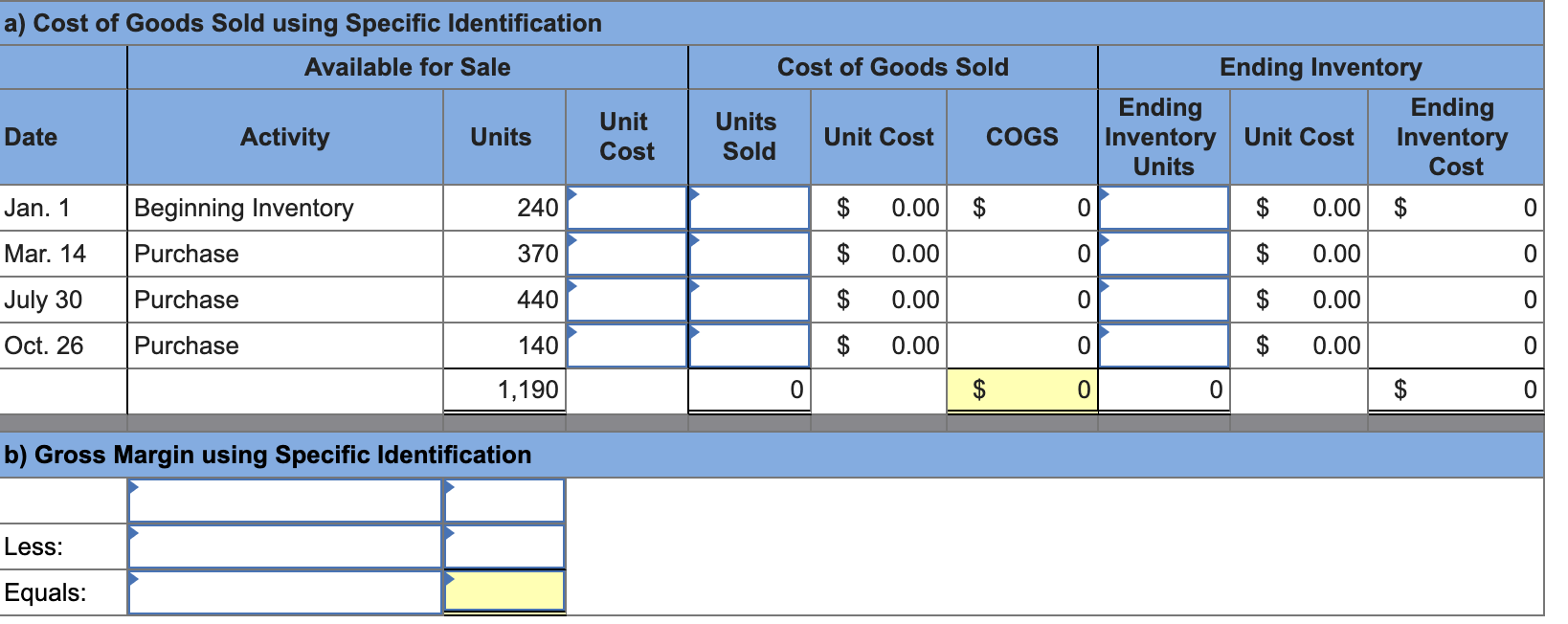Click the Jan. 1 date cell
1568x624 pixels.
pos(63,208)
